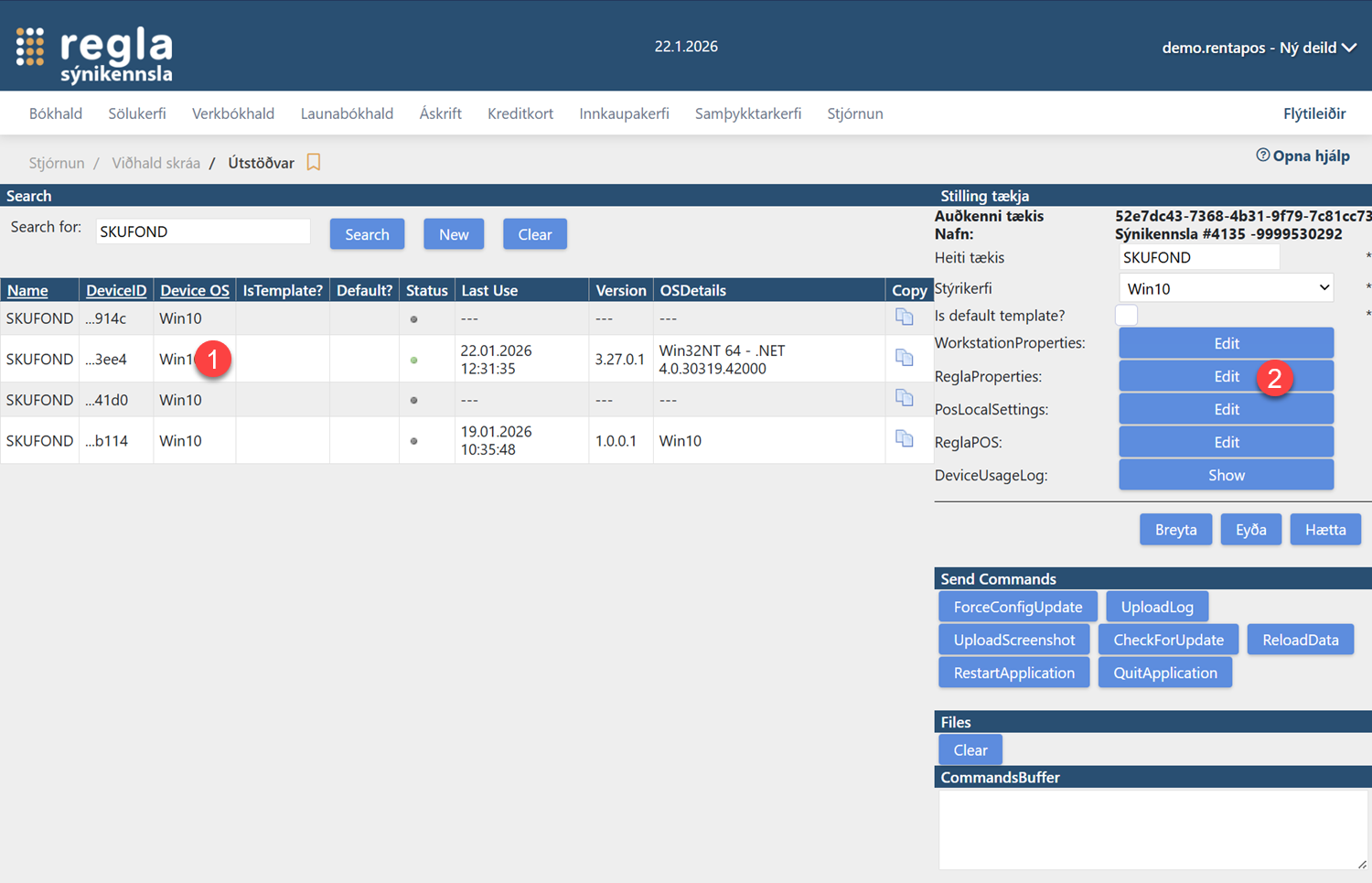
Task: Copy the first SKUFOND ...914c device row
Action: (x=904, y=317)
